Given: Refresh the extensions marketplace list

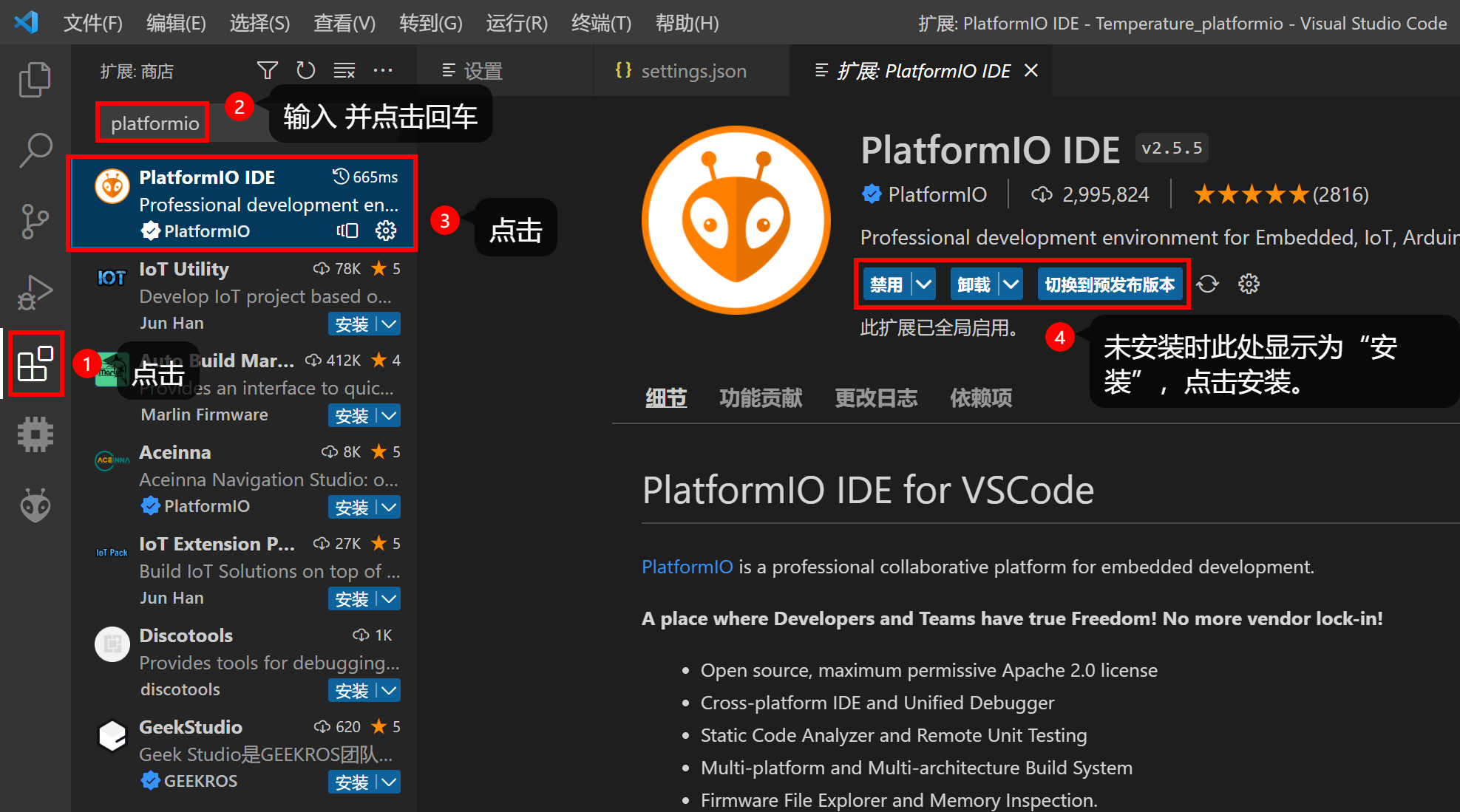Looking at the screenshot, I should [305, 70].
